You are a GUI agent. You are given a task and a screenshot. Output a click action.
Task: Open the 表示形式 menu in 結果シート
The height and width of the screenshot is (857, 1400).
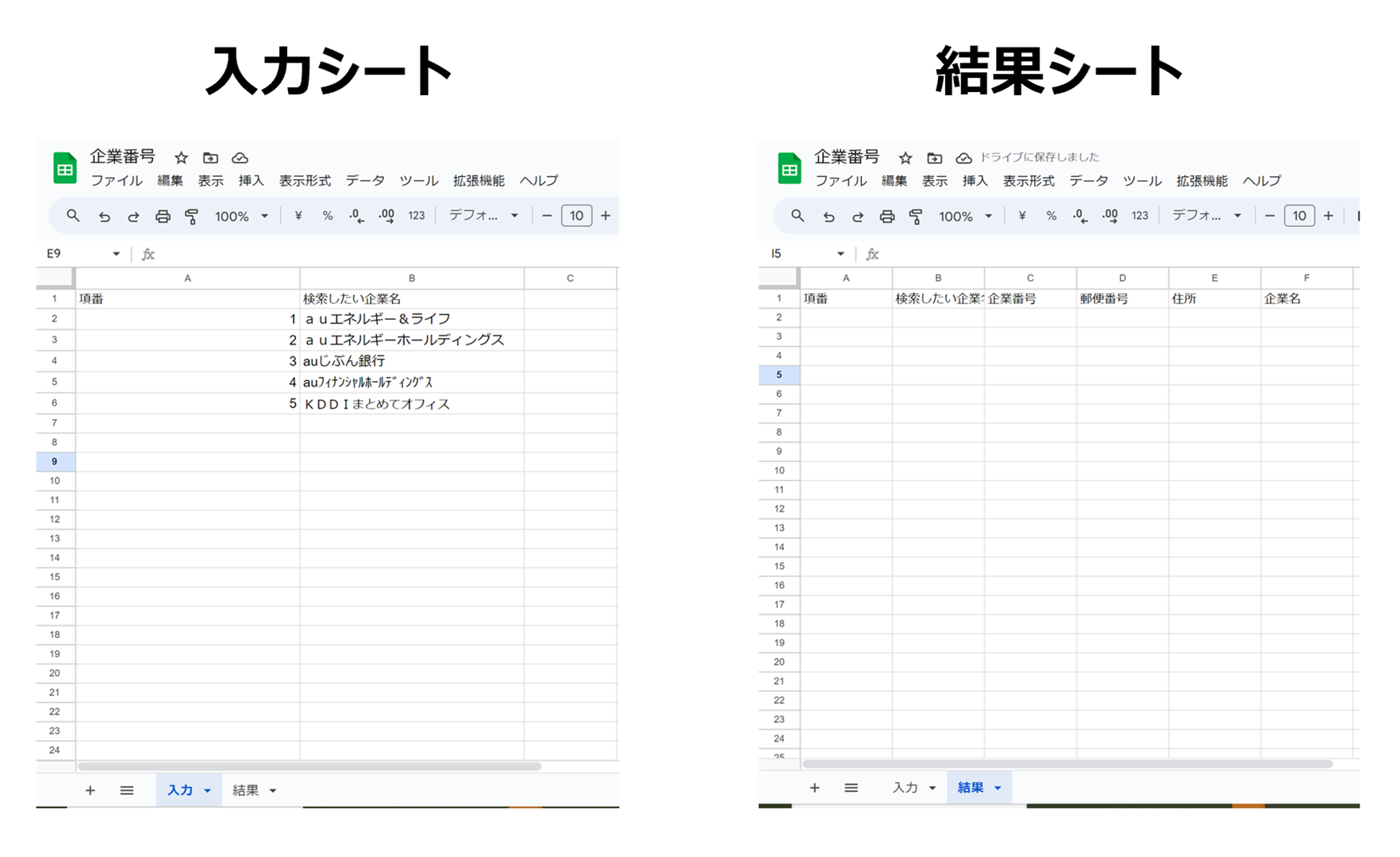pyautogui.click(x=1029, y=181)
